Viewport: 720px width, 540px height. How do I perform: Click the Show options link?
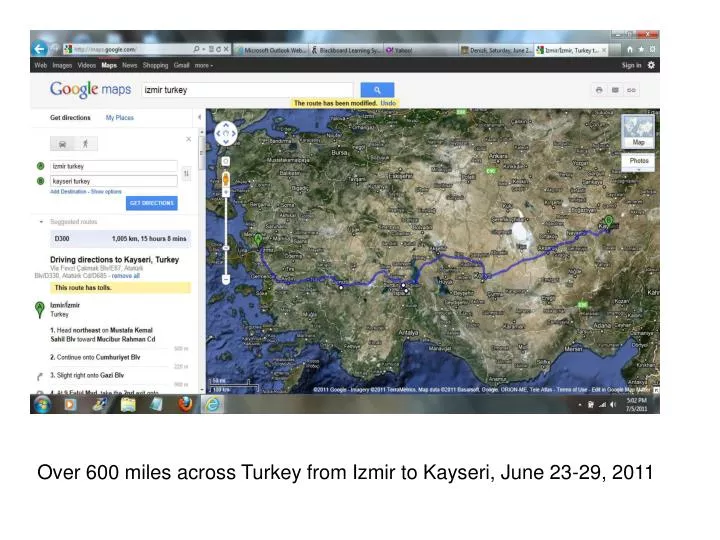tap(106, 192)
